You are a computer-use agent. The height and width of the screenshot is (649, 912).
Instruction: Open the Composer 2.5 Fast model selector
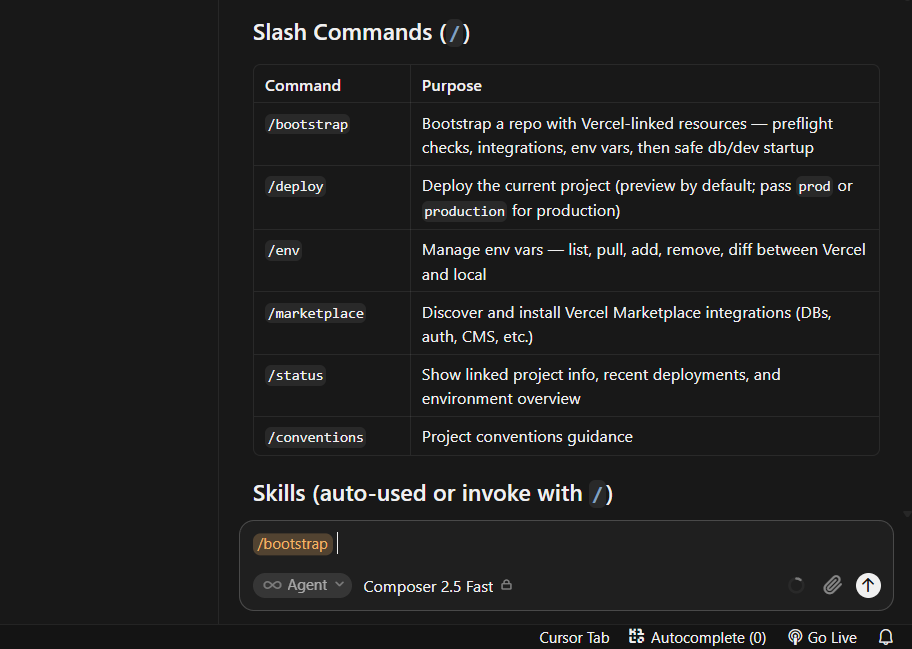[428, 586]
